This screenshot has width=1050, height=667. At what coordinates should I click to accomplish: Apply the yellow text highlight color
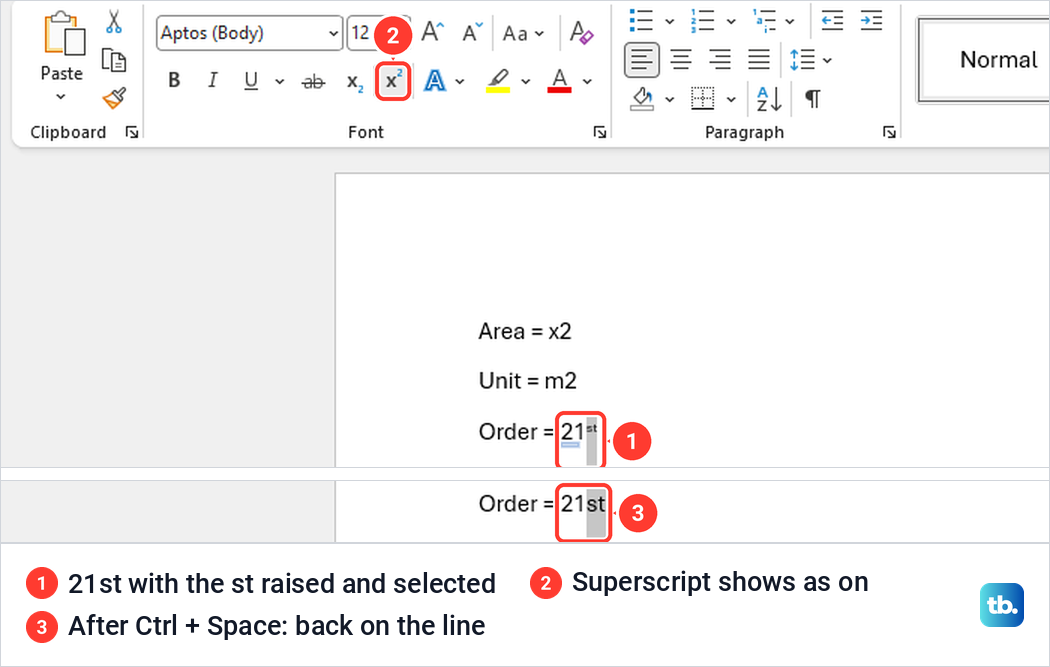click(498, 80)
